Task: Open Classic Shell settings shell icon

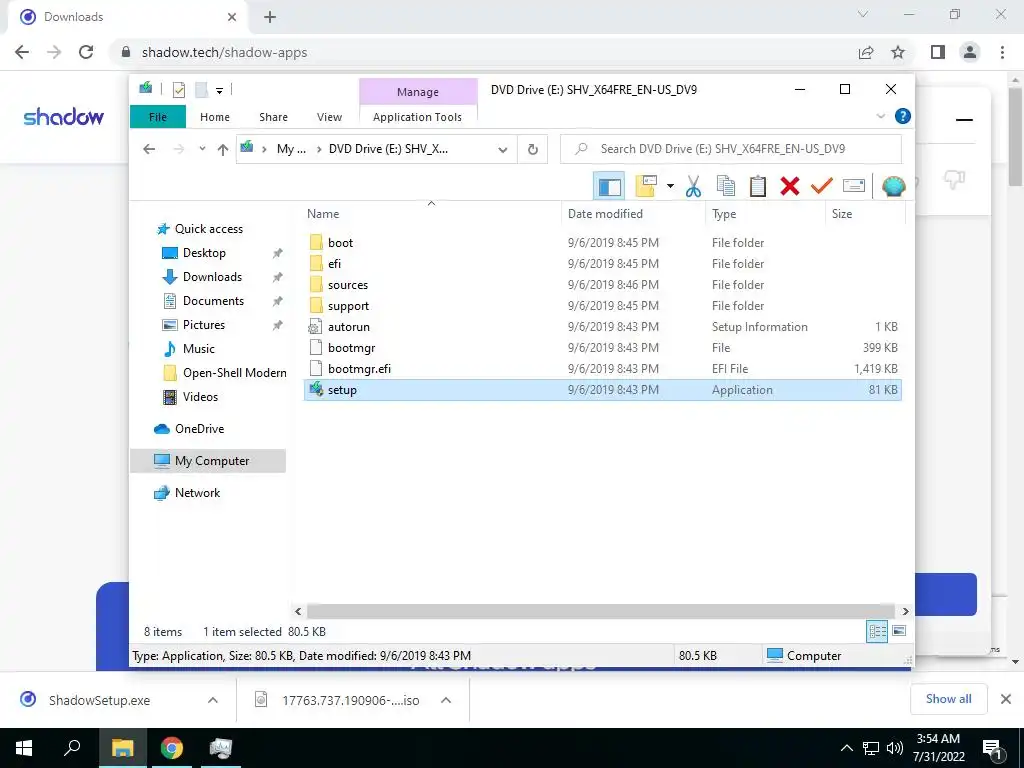Action: click(893, 187)
